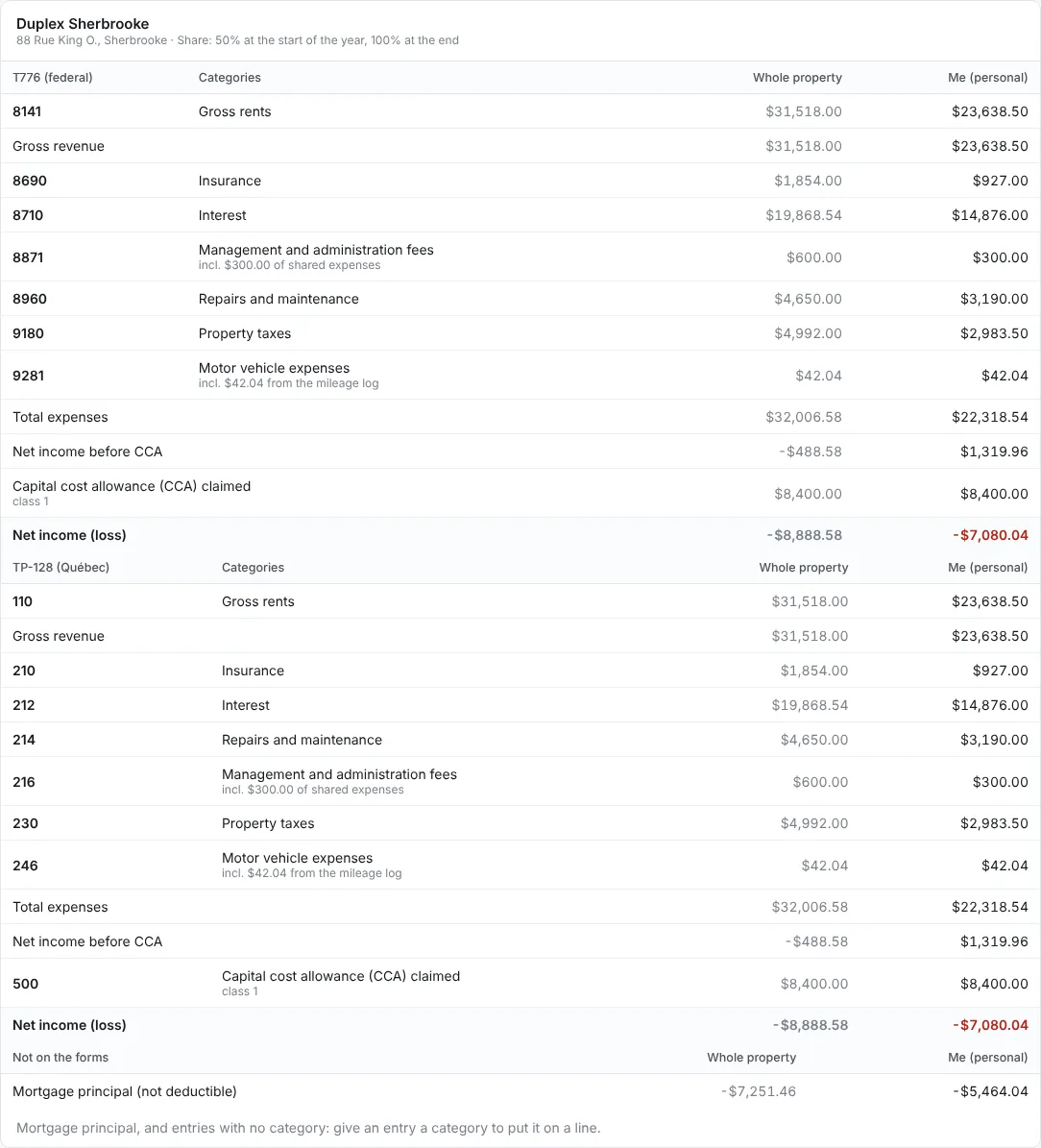This screenshot has width=1041, height=1148.
Task: Select the "TP-128 (Québec)" column header
Action: tap(61, 568)
